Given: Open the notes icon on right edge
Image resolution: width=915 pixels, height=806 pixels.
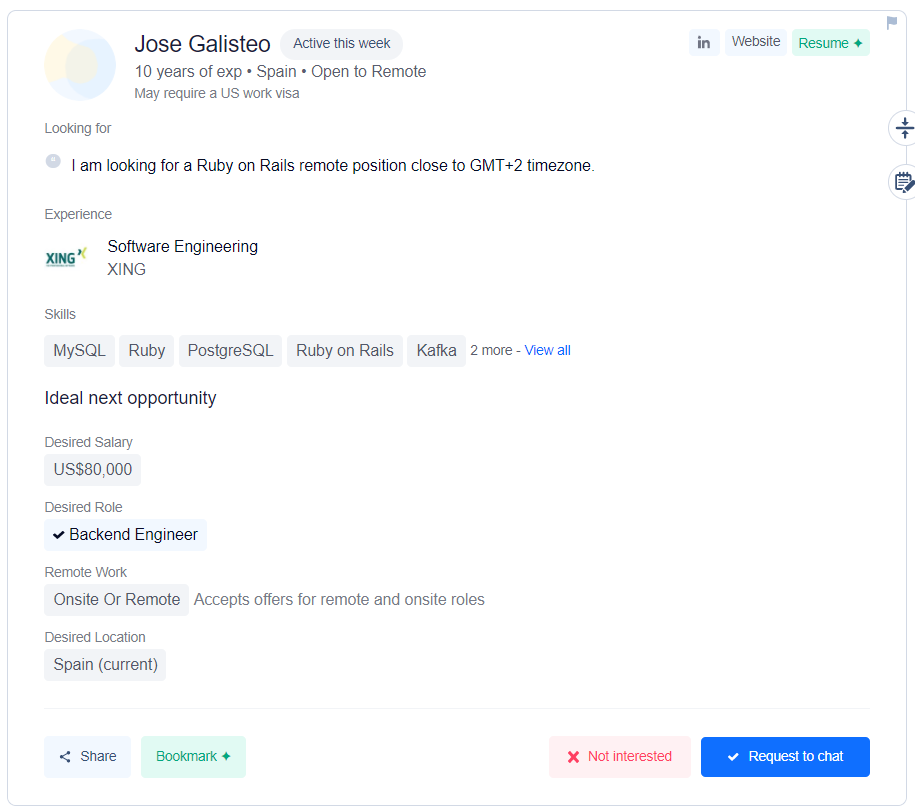Looking at the screenshot, I should tap(904, 182).
